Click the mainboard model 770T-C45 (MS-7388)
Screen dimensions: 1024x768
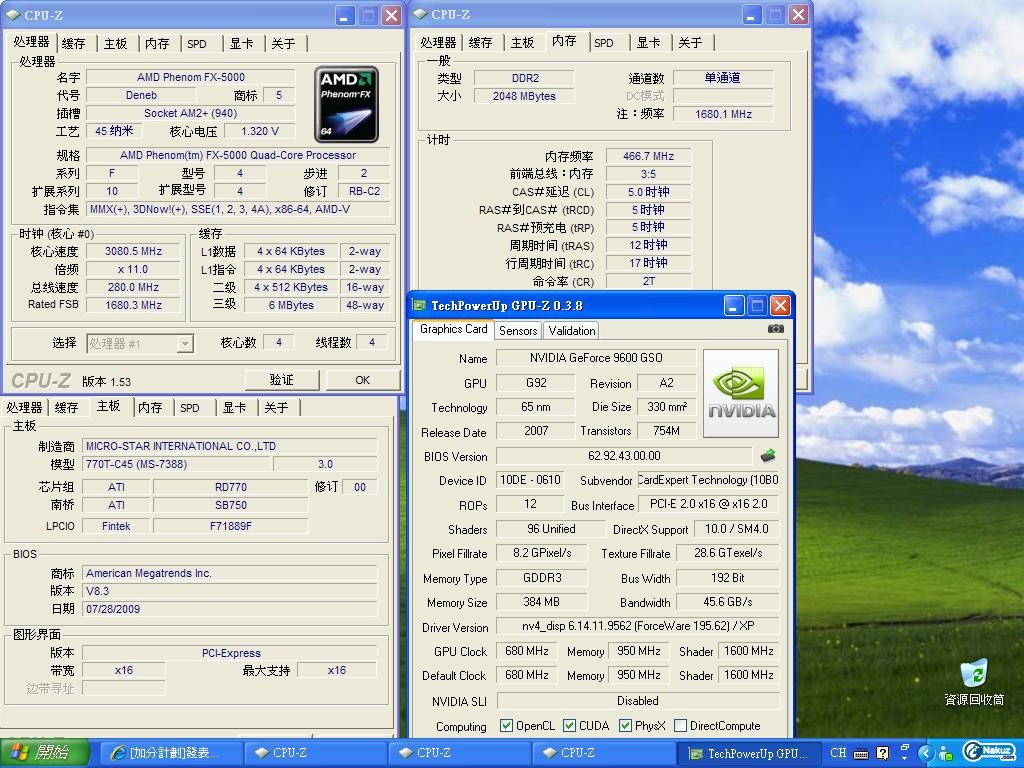[x=176, y=464]
